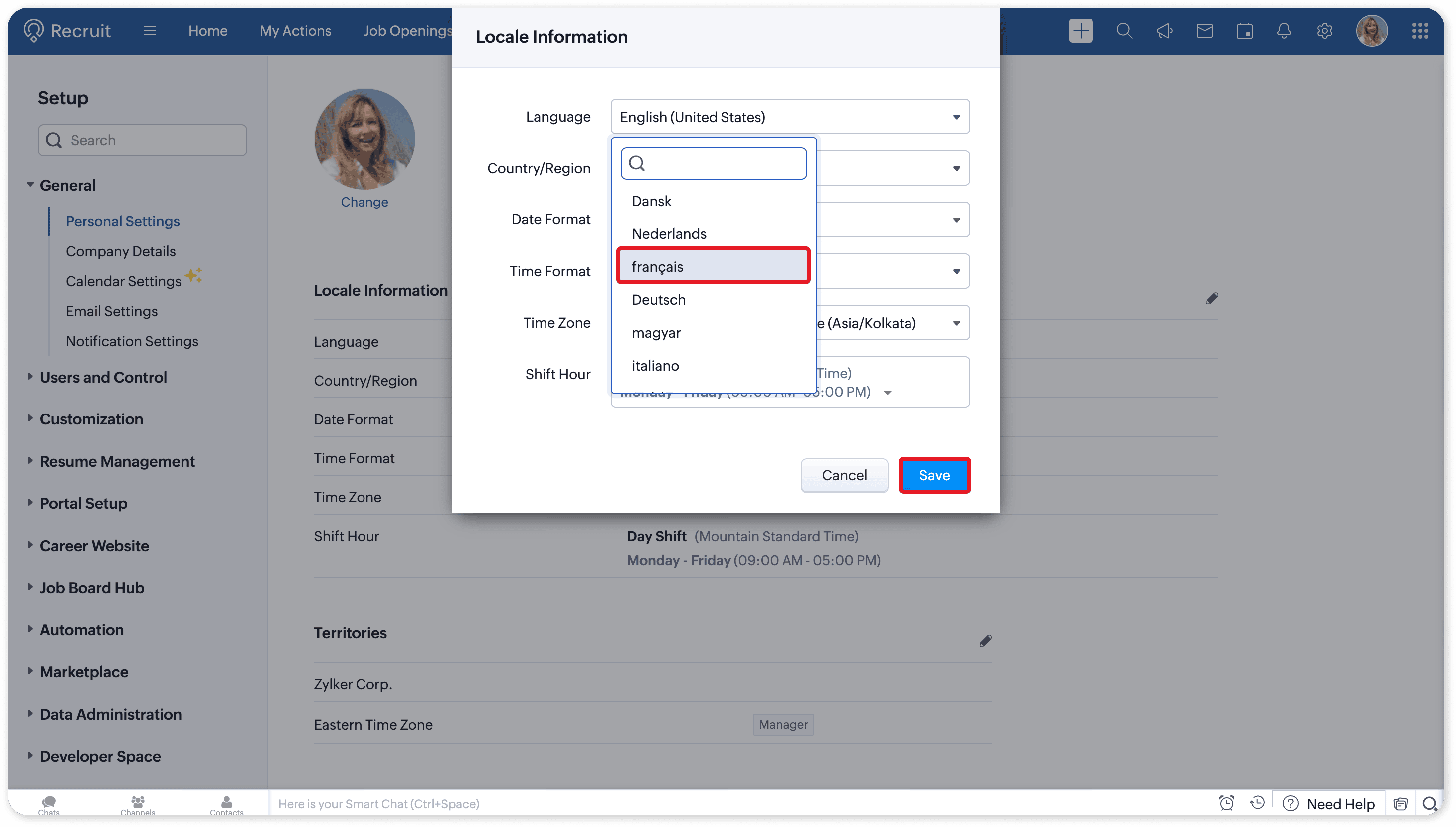Click the hamburger menu icon beside Recruit

coord(149,30)
